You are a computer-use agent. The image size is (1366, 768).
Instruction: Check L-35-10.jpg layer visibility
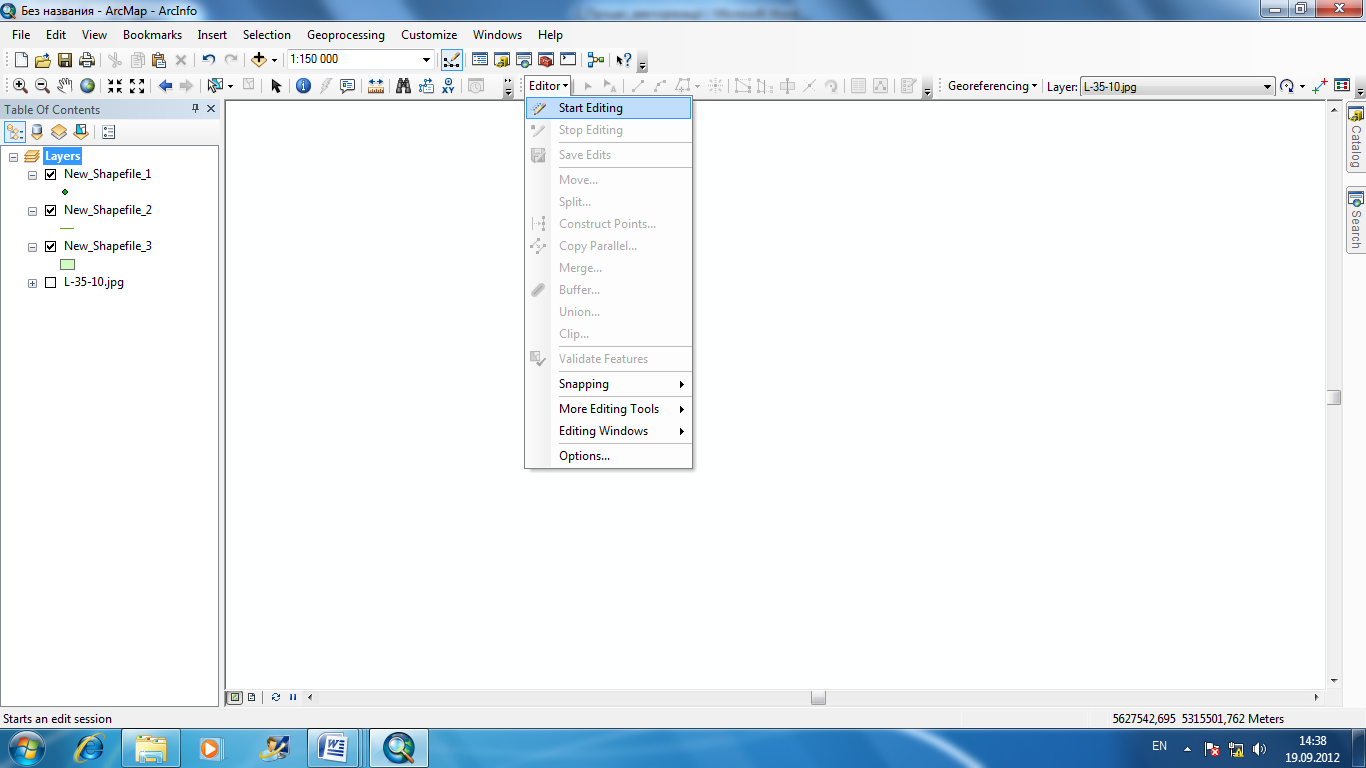tap(50, 282)
